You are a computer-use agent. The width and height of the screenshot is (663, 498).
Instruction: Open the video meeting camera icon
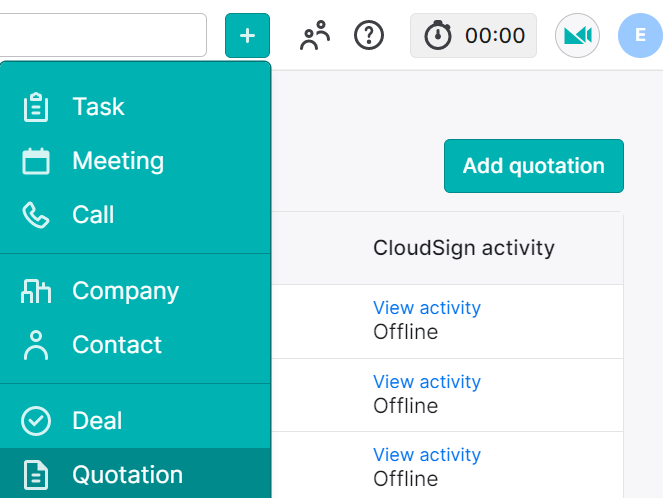pyautogui.click(x=577, y=36)
